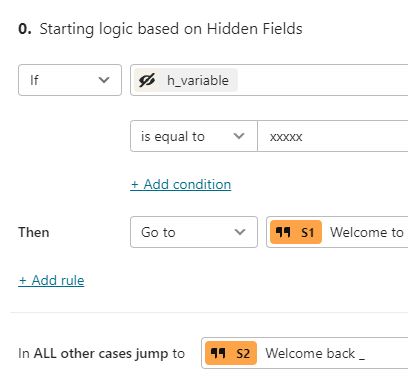Click chevron beside 'is equal to'

pos(239,136)
